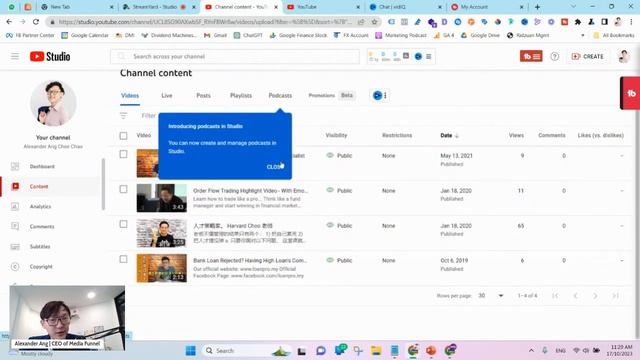Show hidden tray icons chevron
Screen dimensions: 640x360
point(531,351)
